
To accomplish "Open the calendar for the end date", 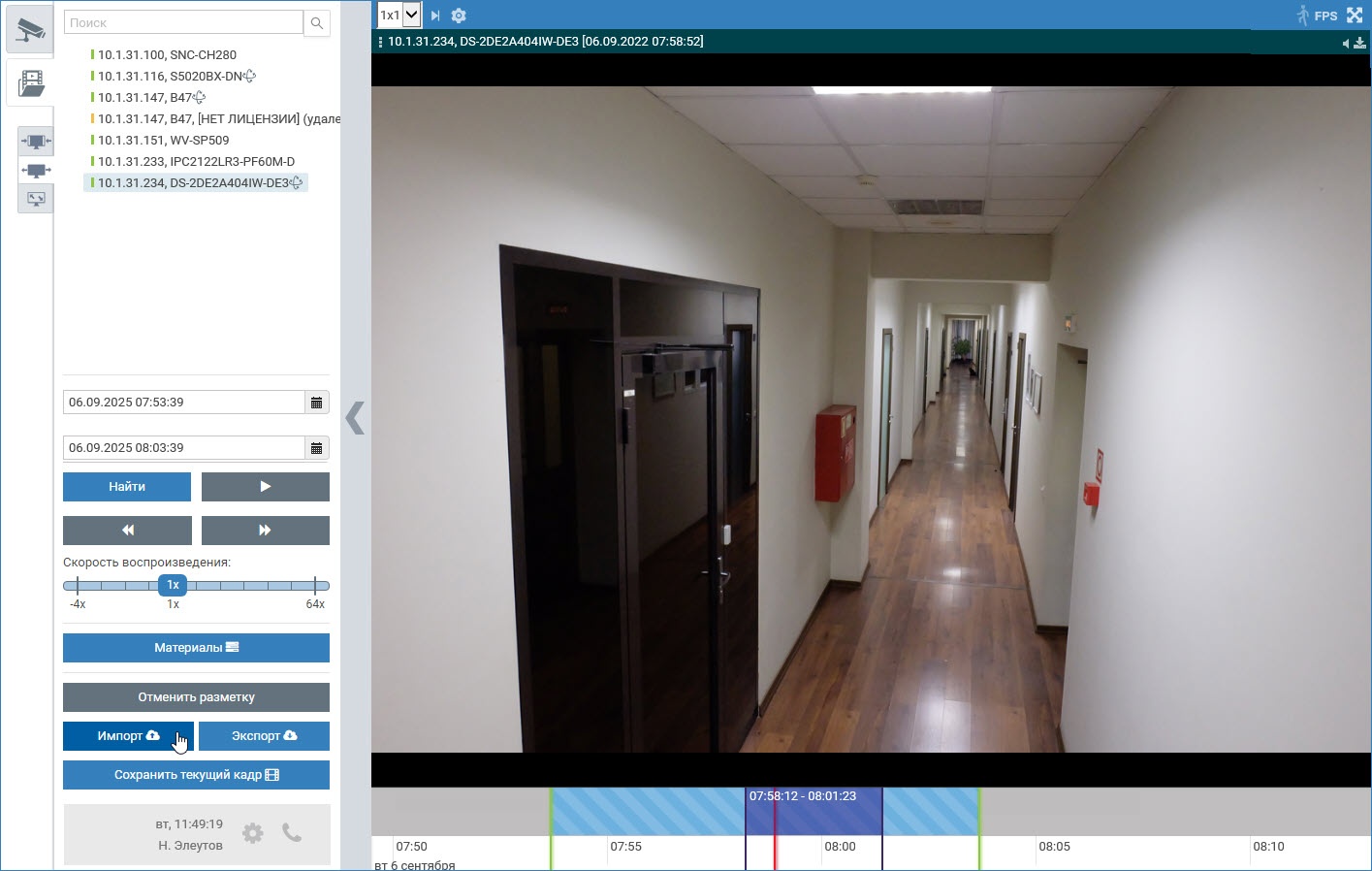I will click(316, 448).
